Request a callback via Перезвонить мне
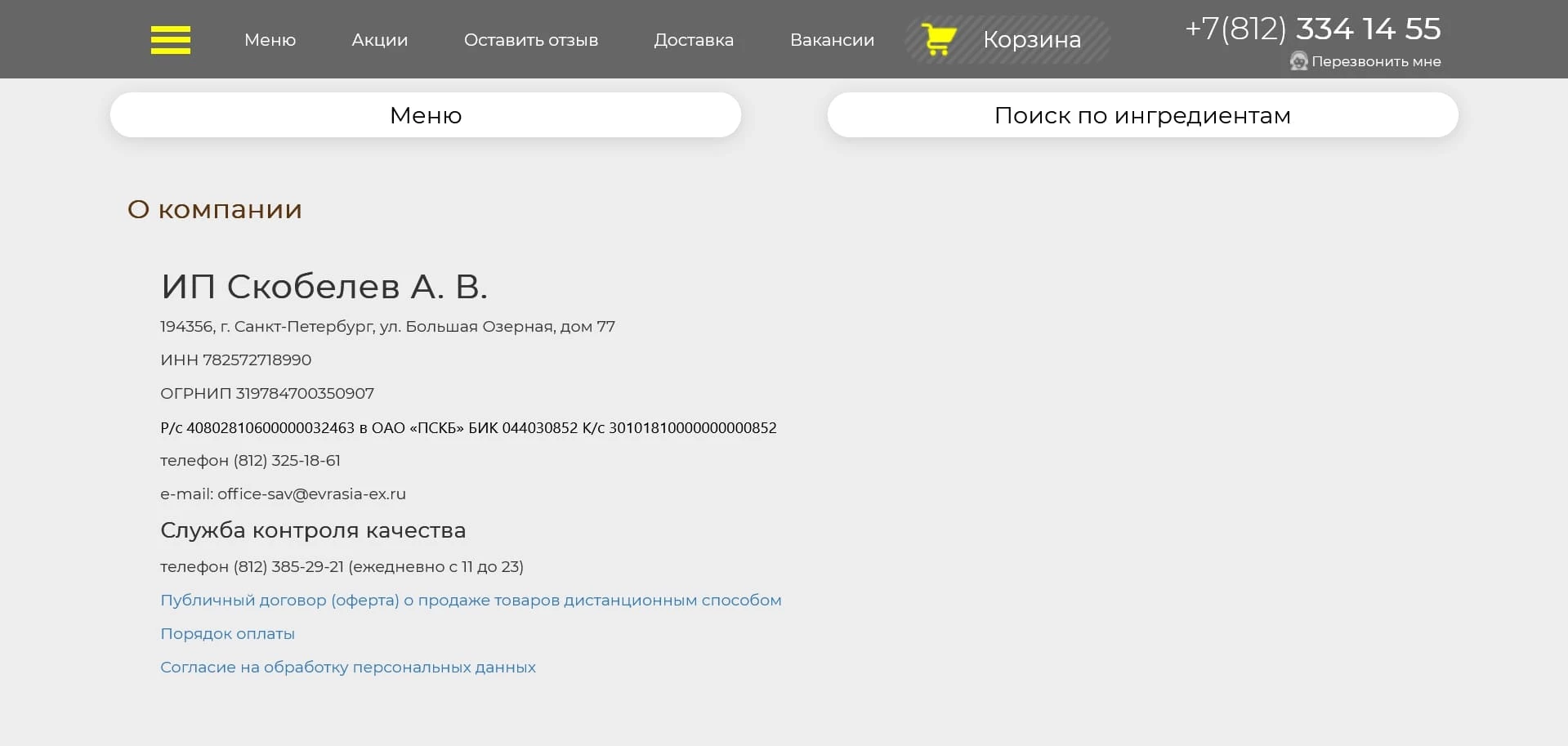 click(x=1375, y=60)
